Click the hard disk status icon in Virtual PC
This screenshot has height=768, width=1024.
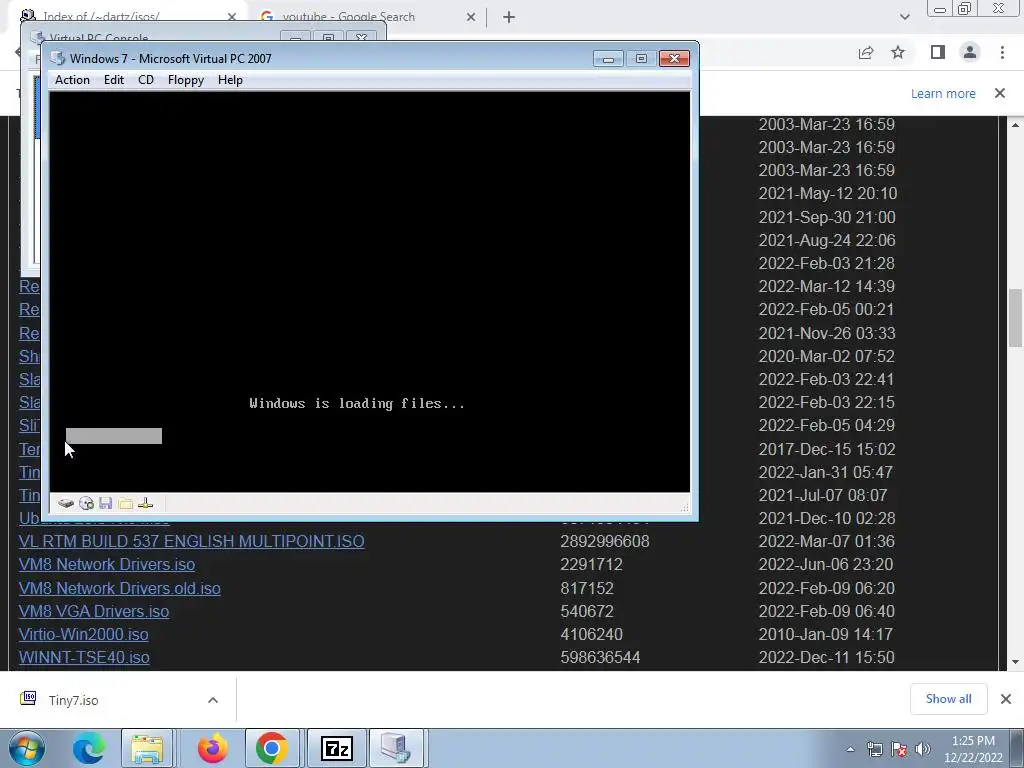(66, 503)
